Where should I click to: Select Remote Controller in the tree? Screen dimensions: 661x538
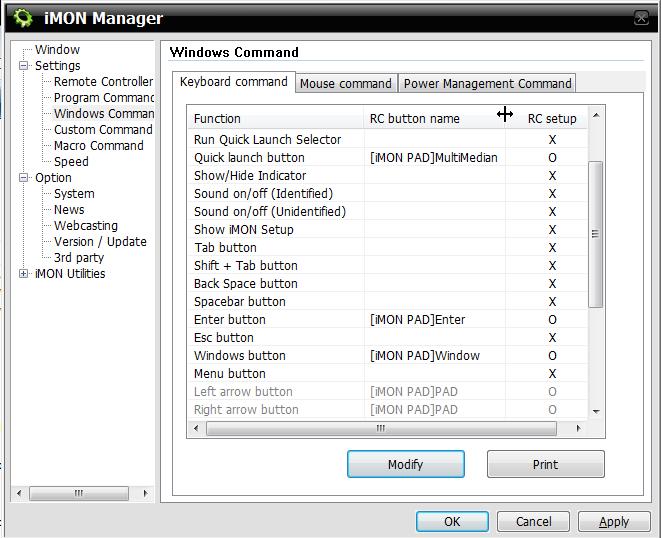coord(103,82)
